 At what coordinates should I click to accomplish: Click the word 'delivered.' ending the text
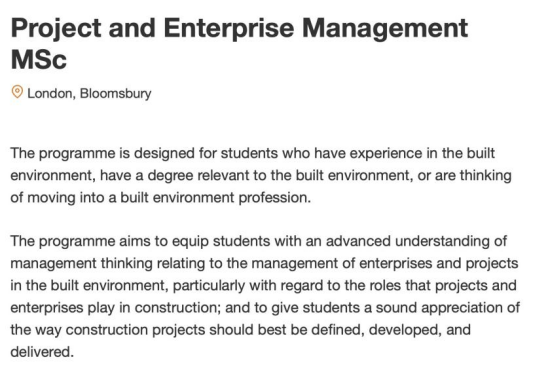[42, 352]
